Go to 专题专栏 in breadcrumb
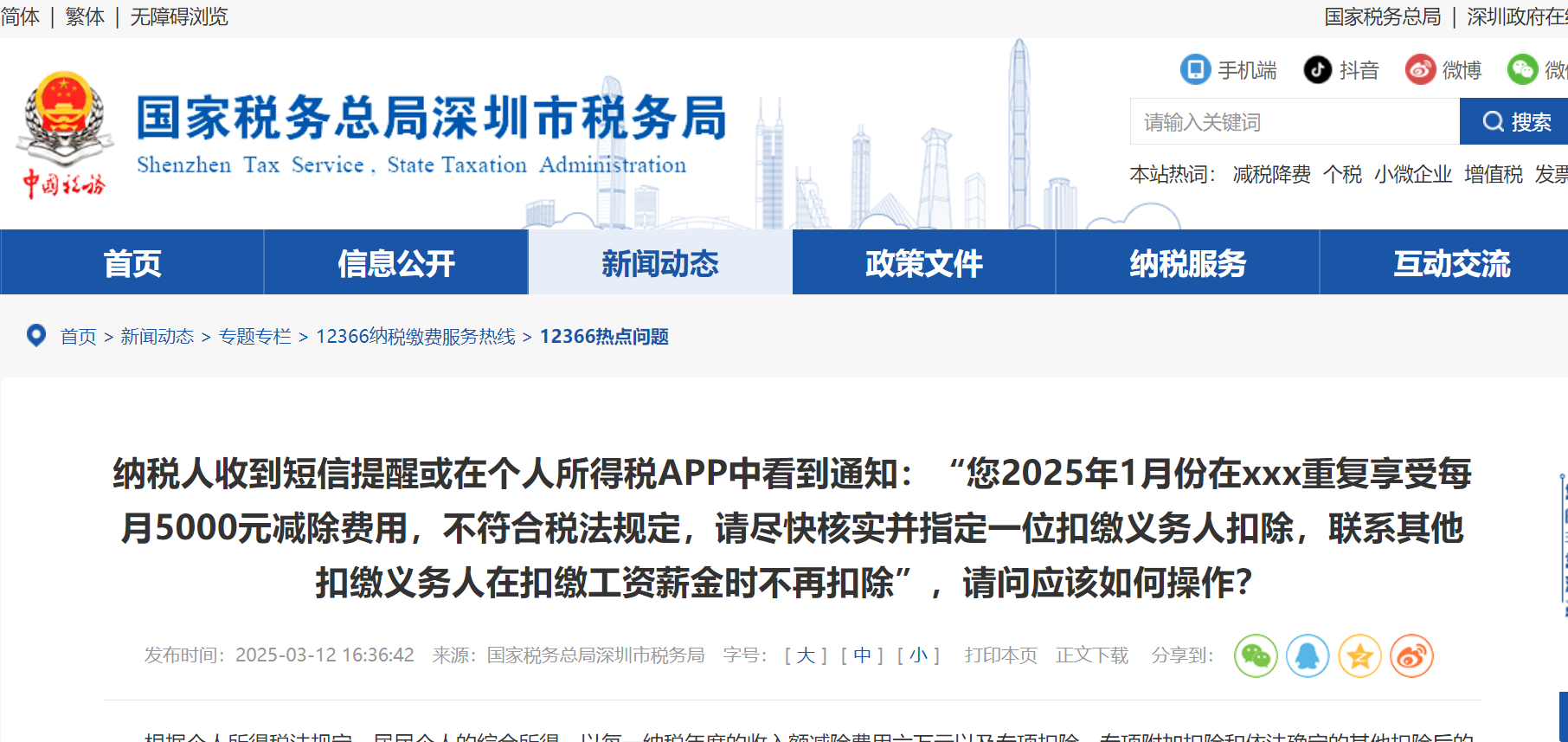 (x=255, y=336)
